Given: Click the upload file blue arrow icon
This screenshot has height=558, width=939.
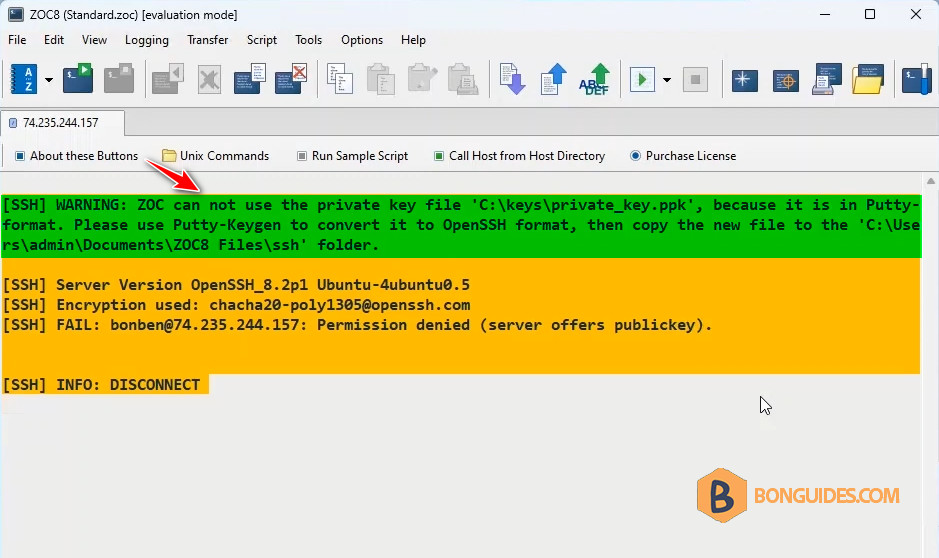Looking at the screenshot, I should click(x=553, y=79).
